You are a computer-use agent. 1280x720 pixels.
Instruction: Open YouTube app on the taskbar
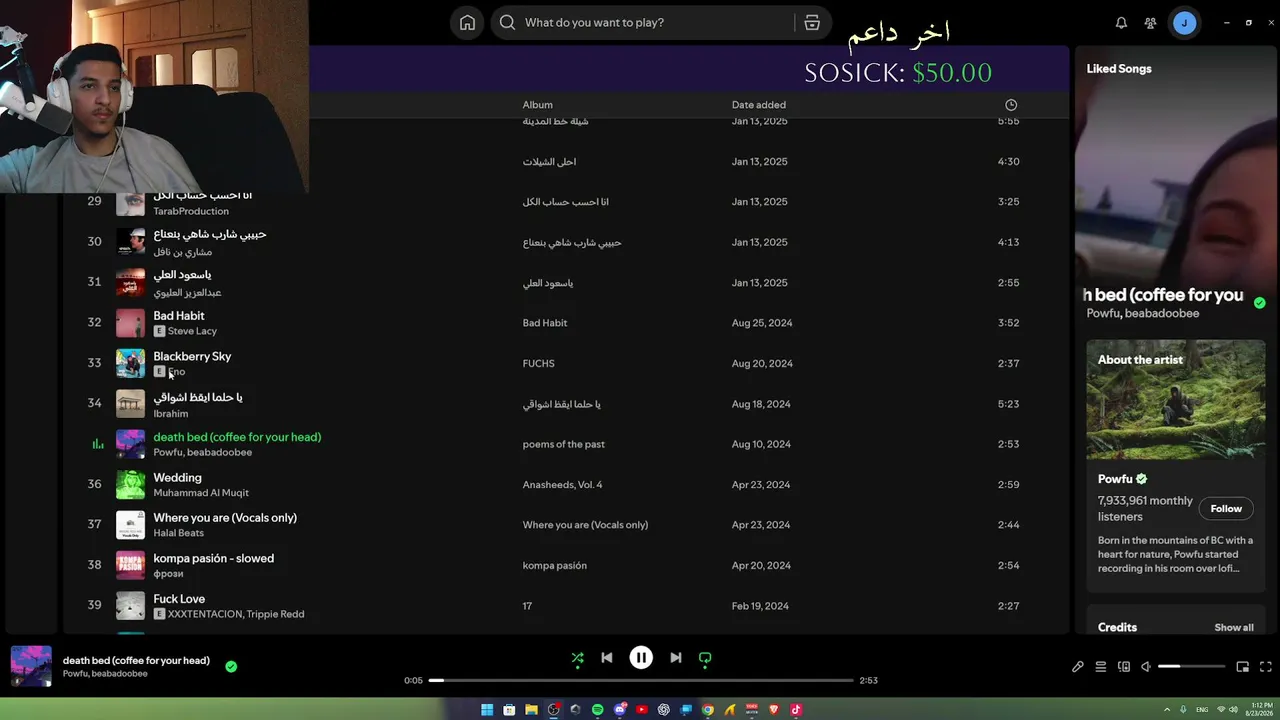(641, 710)
